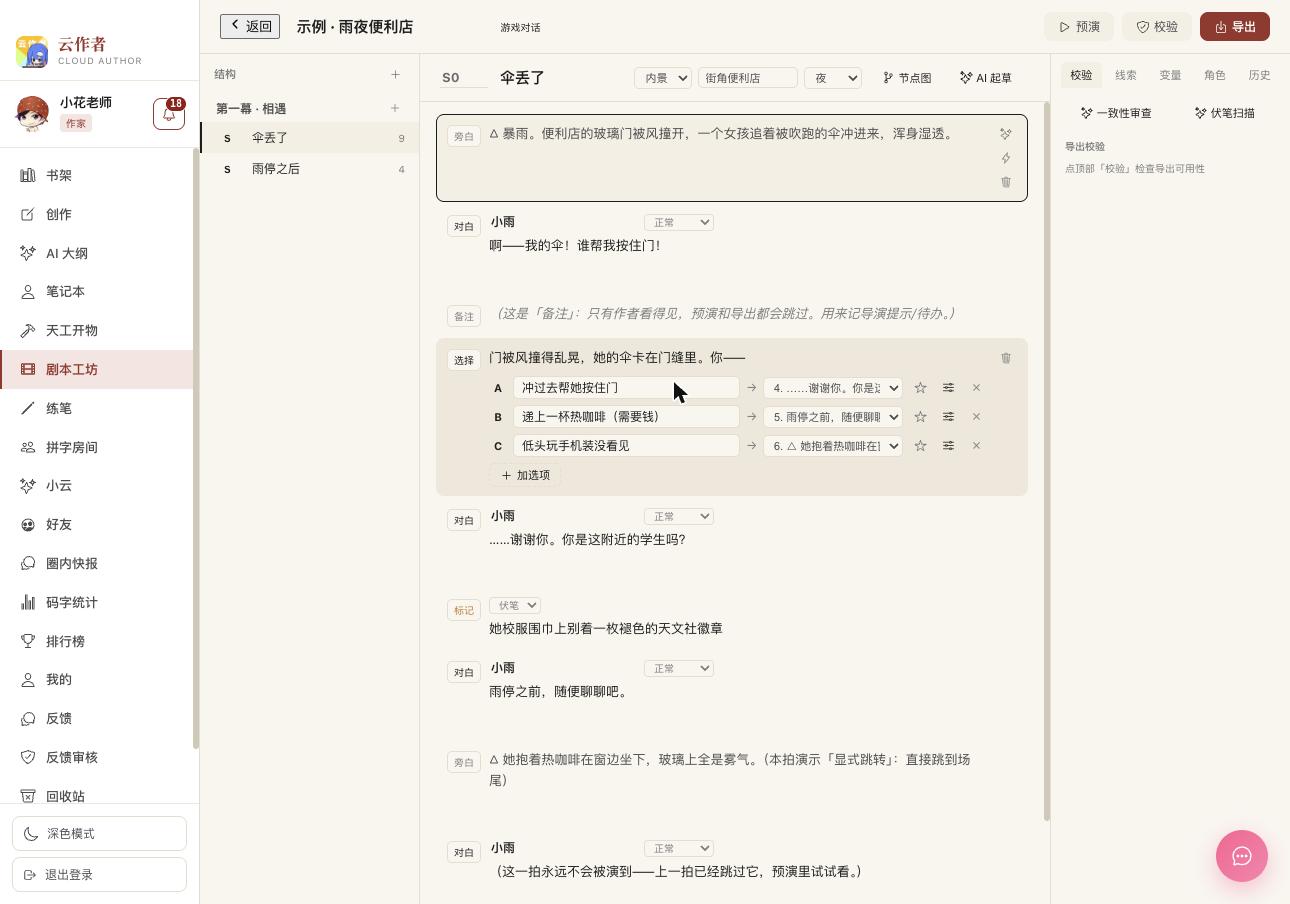Select the 雨停之后 scene in structure

(310, 169)
